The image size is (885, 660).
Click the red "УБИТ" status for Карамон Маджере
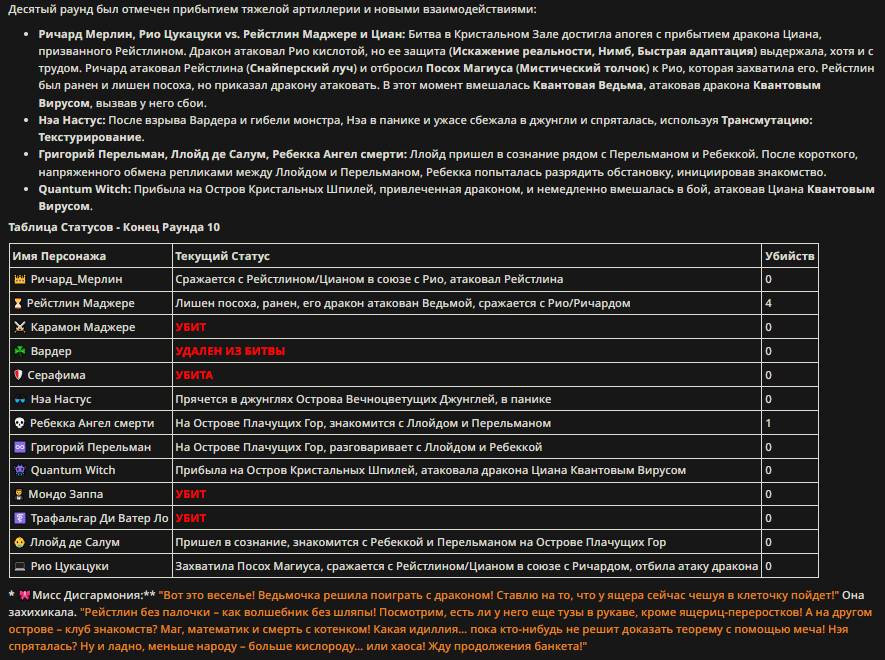click(191, 327)
